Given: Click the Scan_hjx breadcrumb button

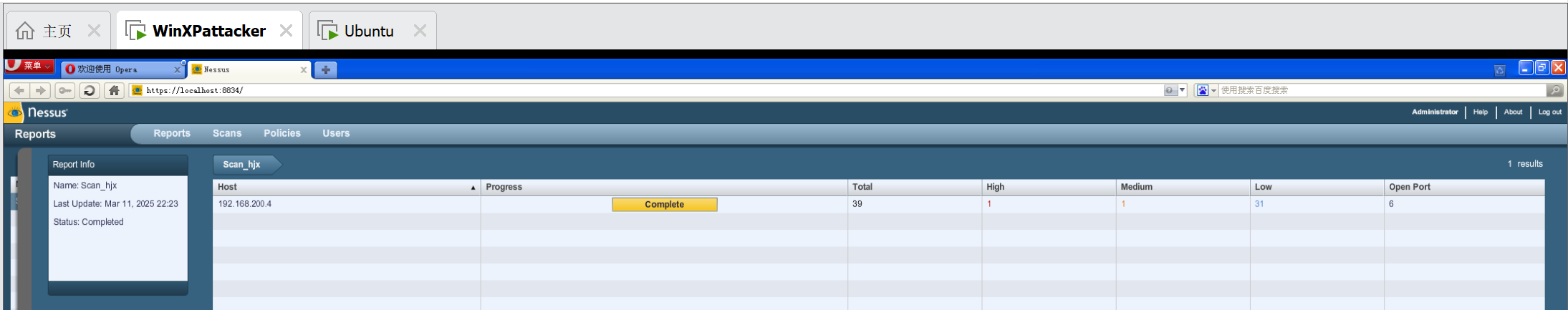Looking at the screenshot, I should click(246, 165).
